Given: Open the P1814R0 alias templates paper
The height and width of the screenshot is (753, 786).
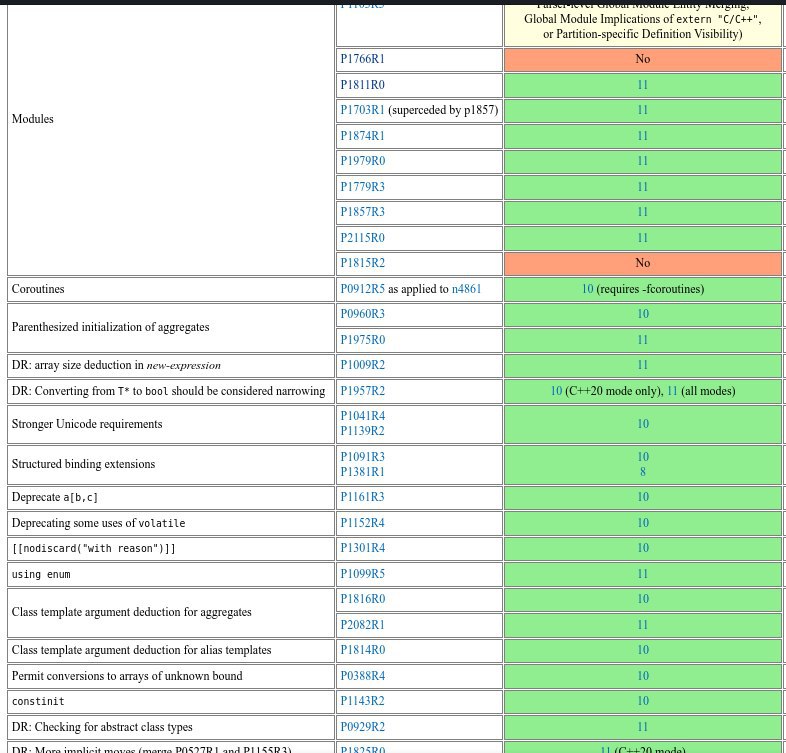Looking at the screenshot, I should pos(362,650).
